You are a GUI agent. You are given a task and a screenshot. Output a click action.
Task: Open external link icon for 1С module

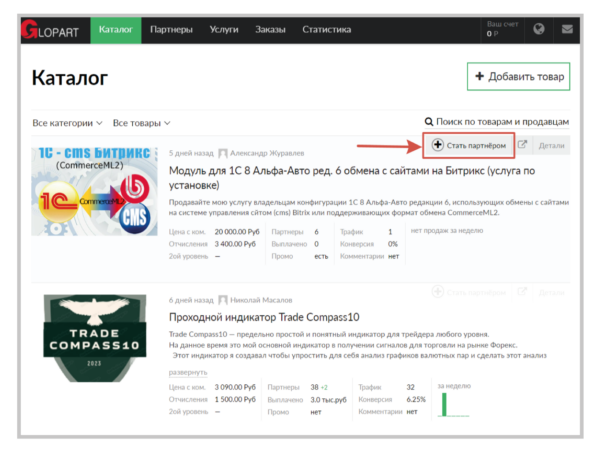(x=522, y=145)
